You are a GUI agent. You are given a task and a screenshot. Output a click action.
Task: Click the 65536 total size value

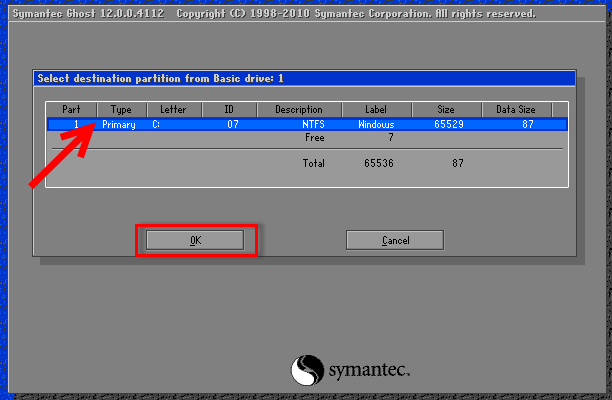tap(379, 163)
